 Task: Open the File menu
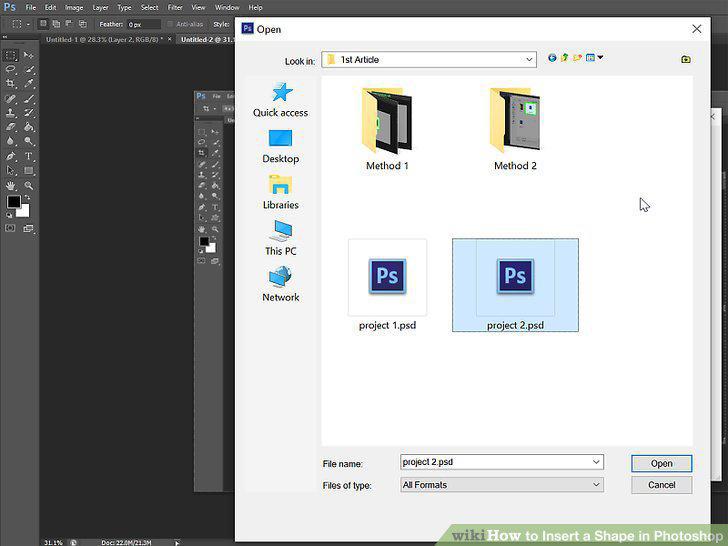tap(31, 7)
